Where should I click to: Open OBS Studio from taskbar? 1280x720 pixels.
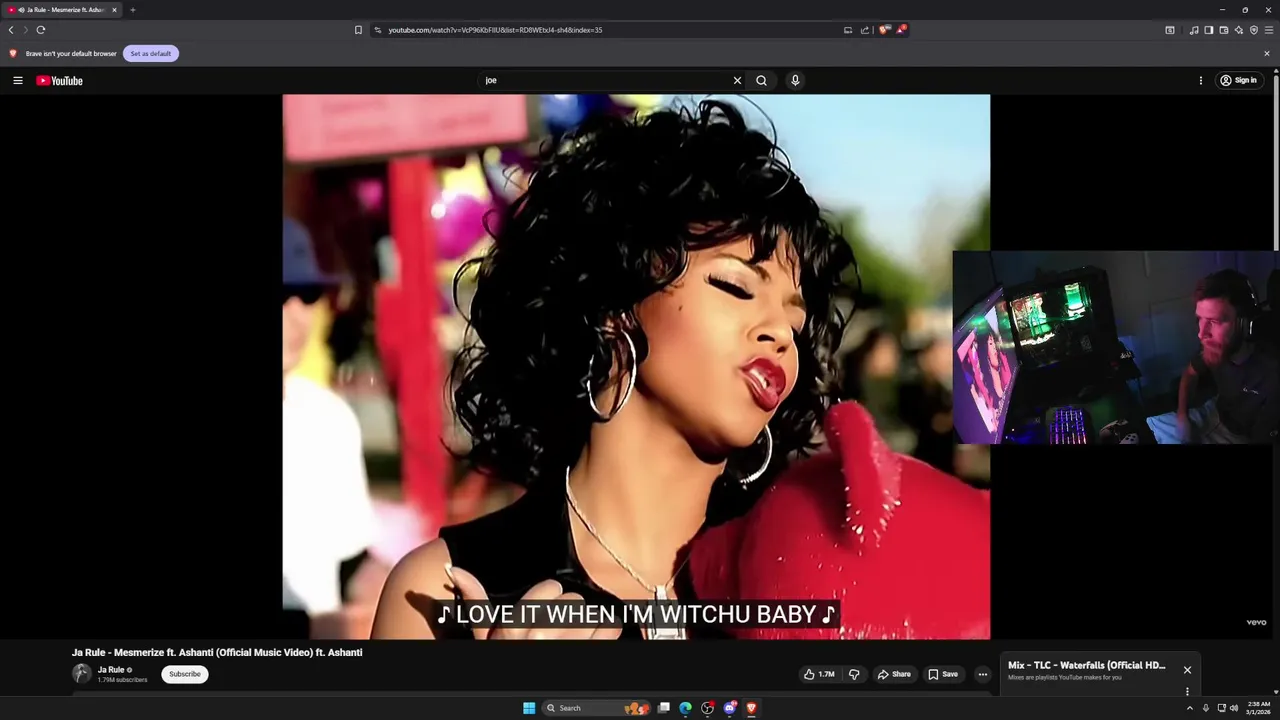(x=707, y=708)
